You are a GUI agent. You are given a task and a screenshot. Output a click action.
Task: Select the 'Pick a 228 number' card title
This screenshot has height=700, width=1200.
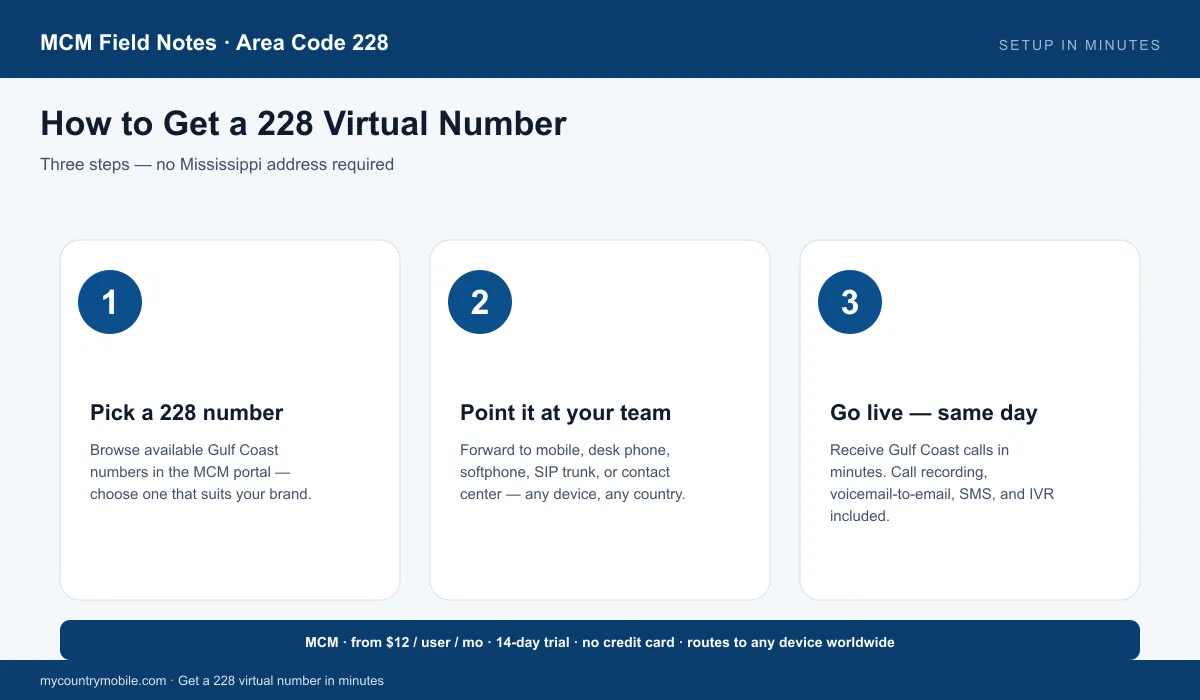tap(187, 413)
